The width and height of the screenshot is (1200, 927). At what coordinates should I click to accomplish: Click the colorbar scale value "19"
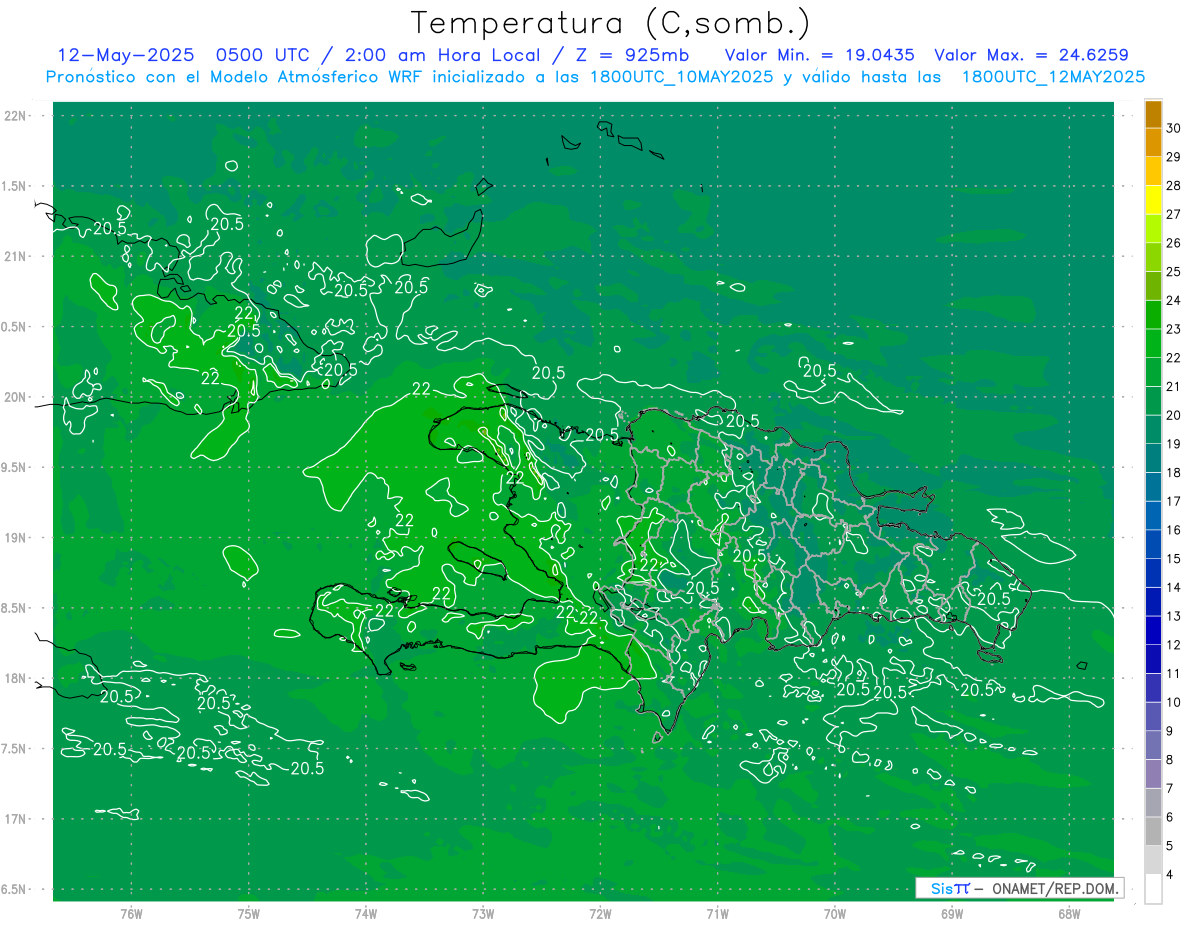[x=1173, y=443]
